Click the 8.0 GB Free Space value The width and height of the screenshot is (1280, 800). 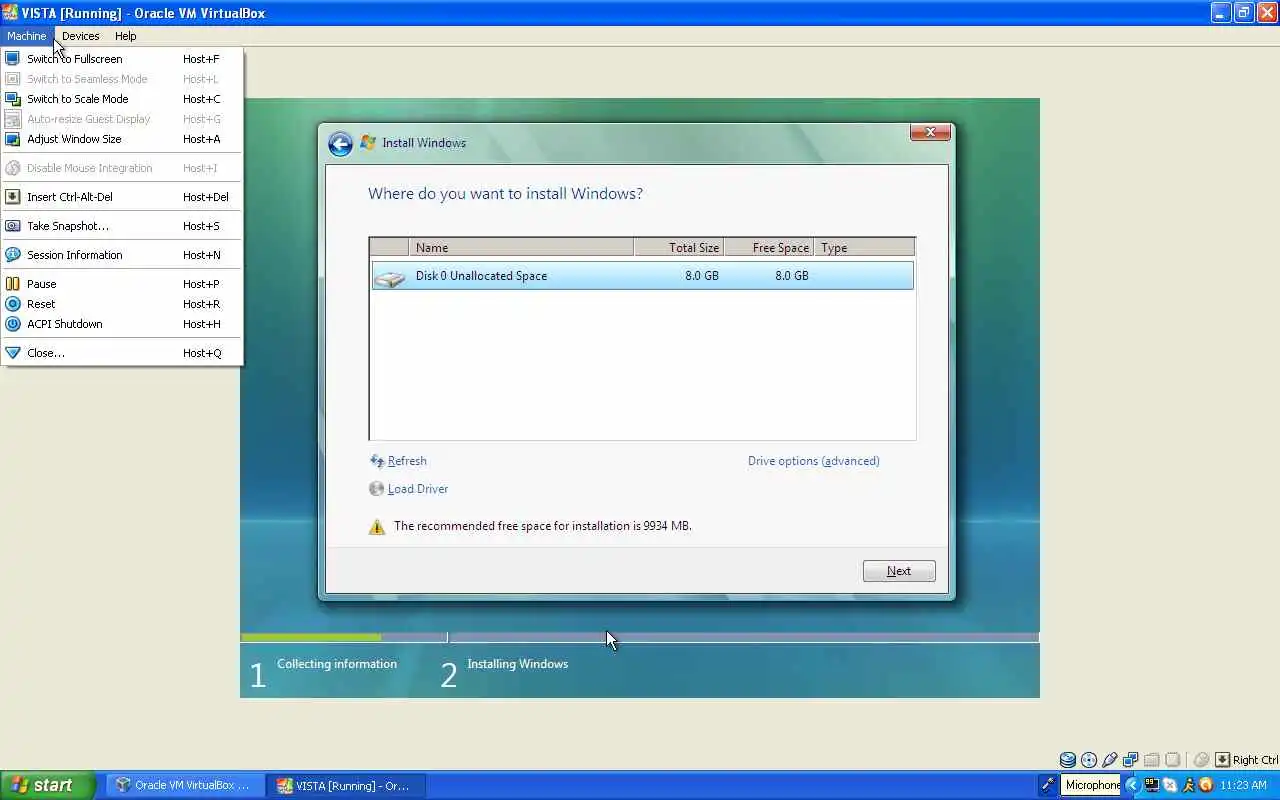point(792,276)
